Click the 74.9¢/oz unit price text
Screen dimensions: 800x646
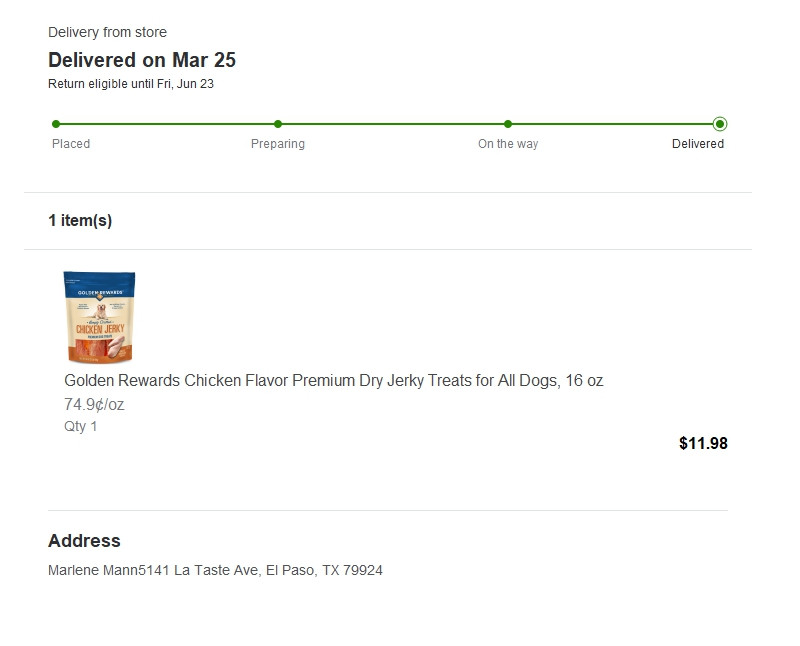click(x=94, y=405)
